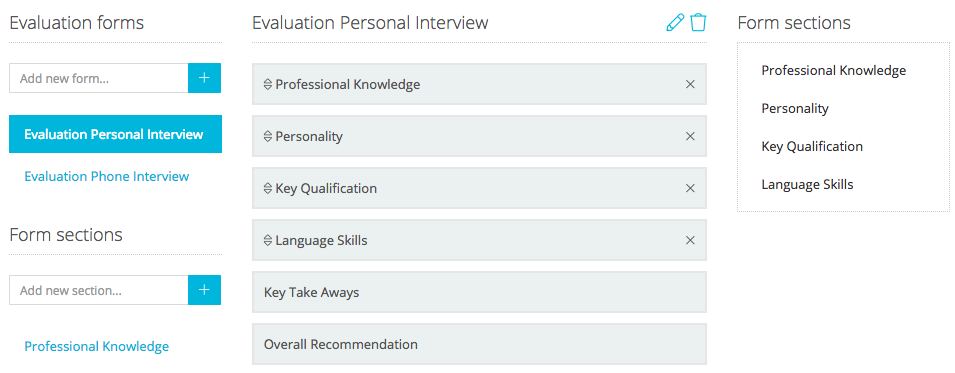
Task: Focus the Add new form input field
Action: [99, 78]
